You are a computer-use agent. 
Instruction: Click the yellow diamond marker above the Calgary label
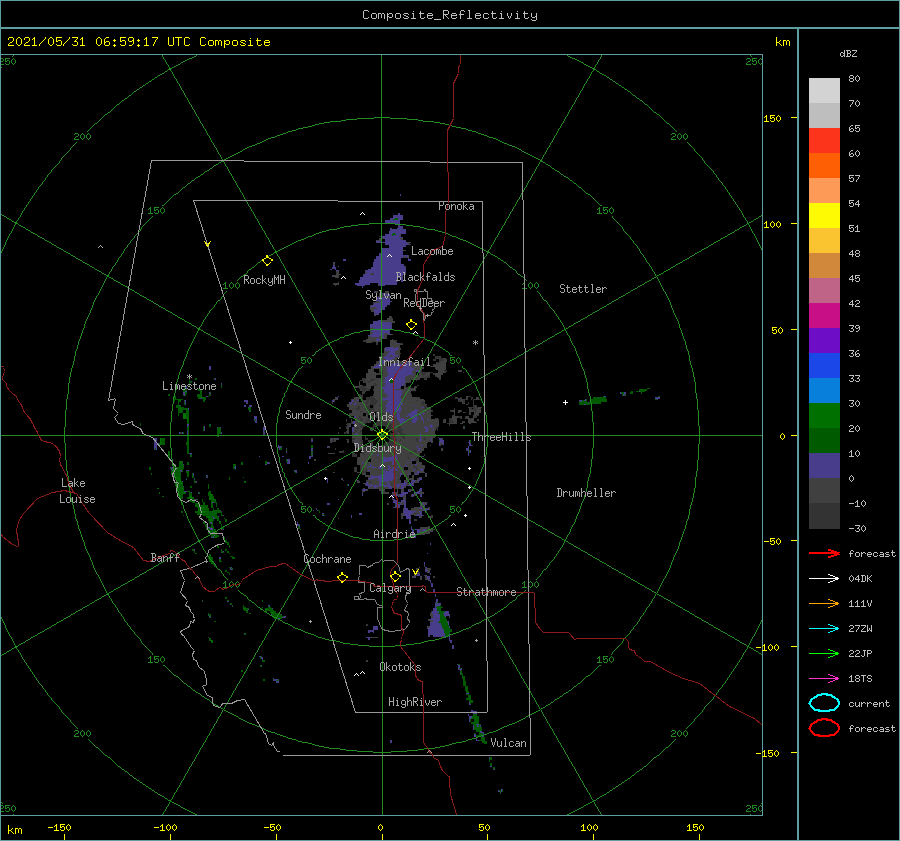point(395,576)
